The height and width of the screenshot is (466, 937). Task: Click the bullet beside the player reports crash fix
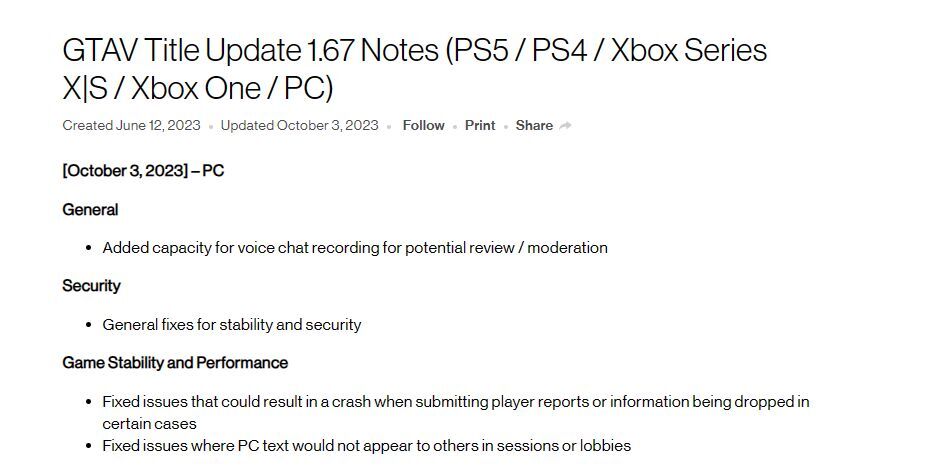(89, 402)
